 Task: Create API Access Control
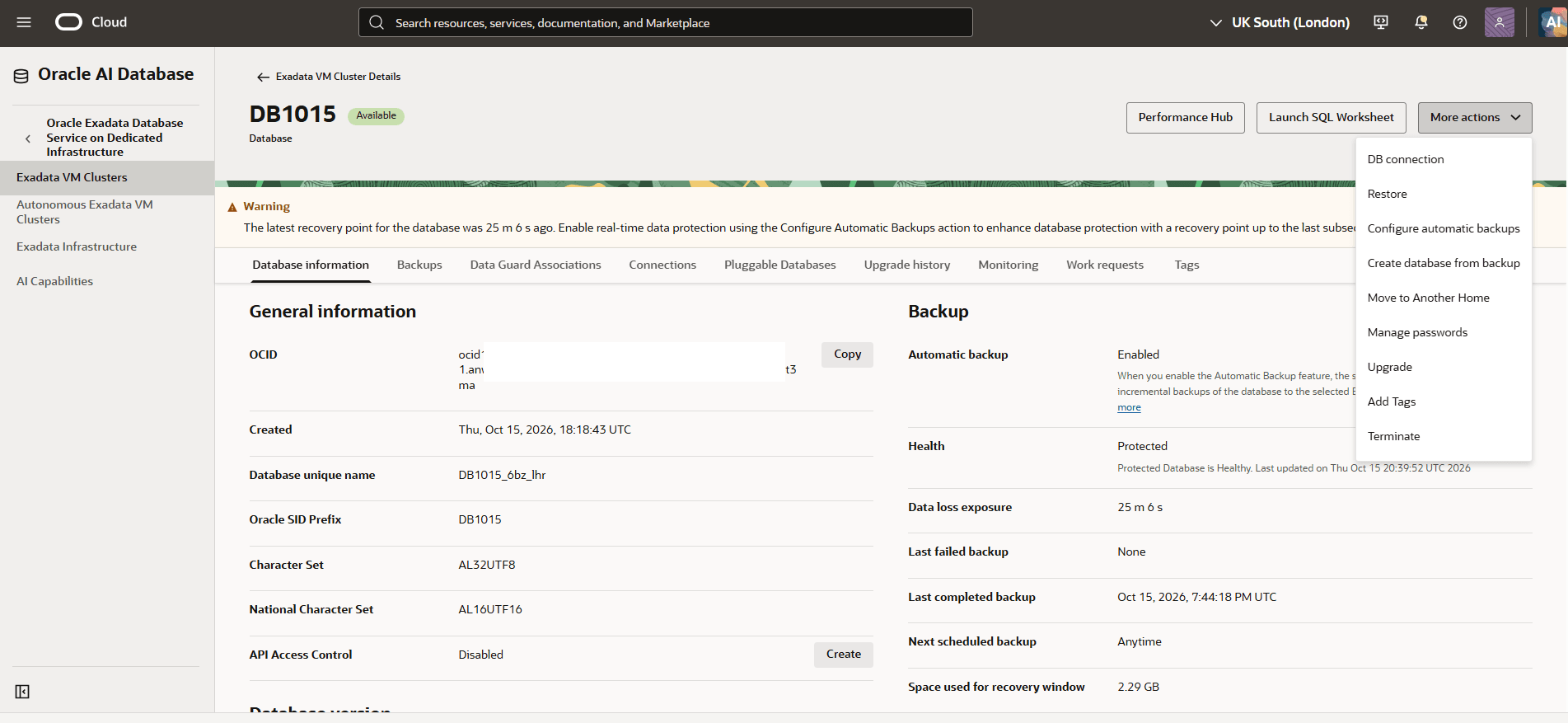tap(844, 655)
